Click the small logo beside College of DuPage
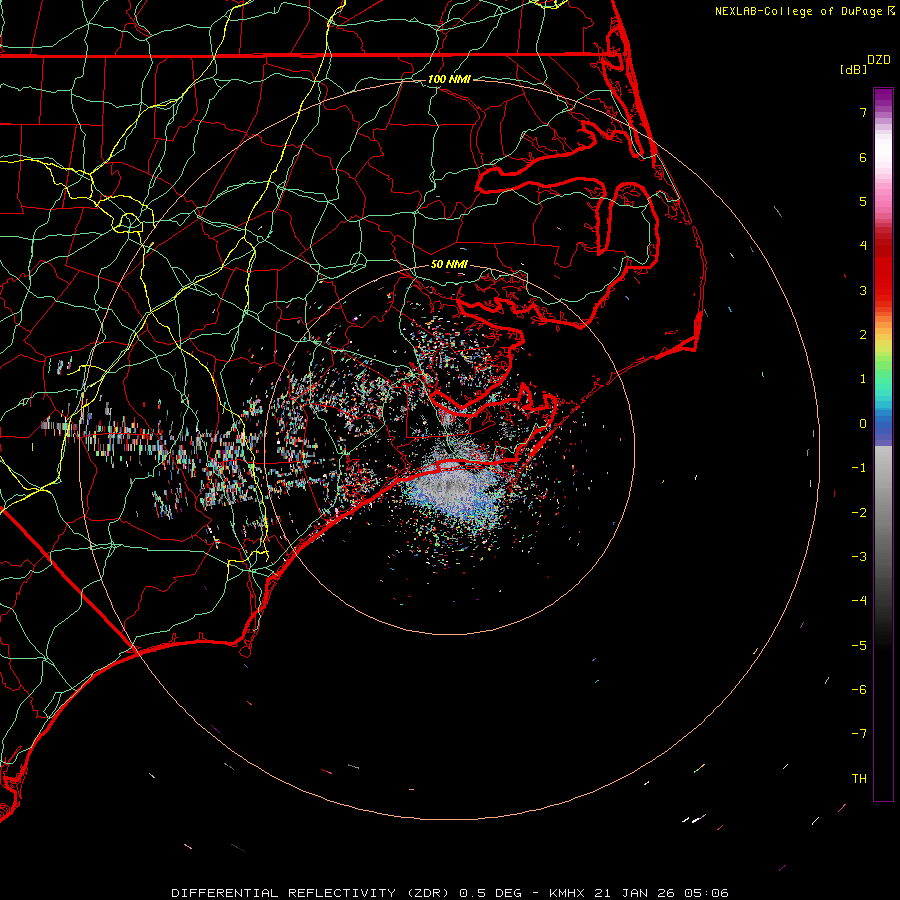This screenshot has width=900, height=900. coord(891,11)
